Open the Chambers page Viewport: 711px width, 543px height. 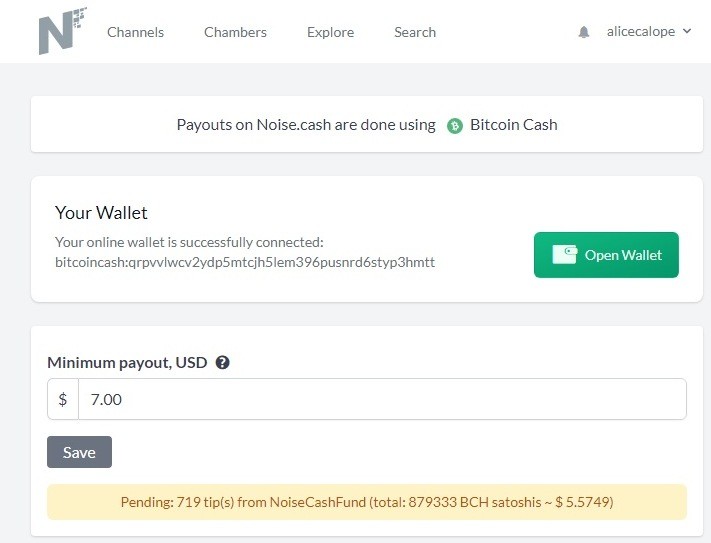pyautogui.click(x=235, y=32)
